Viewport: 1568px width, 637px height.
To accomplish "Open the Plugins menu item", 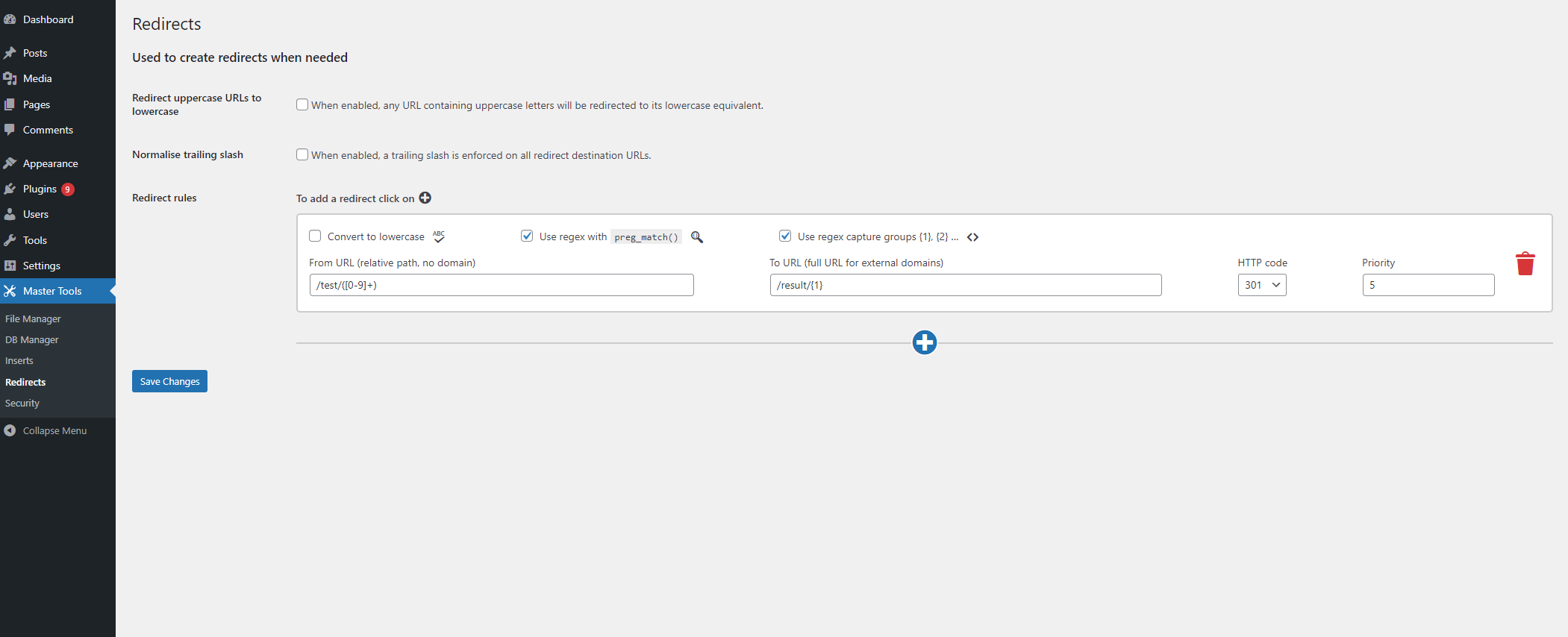I will coord(57,189).
